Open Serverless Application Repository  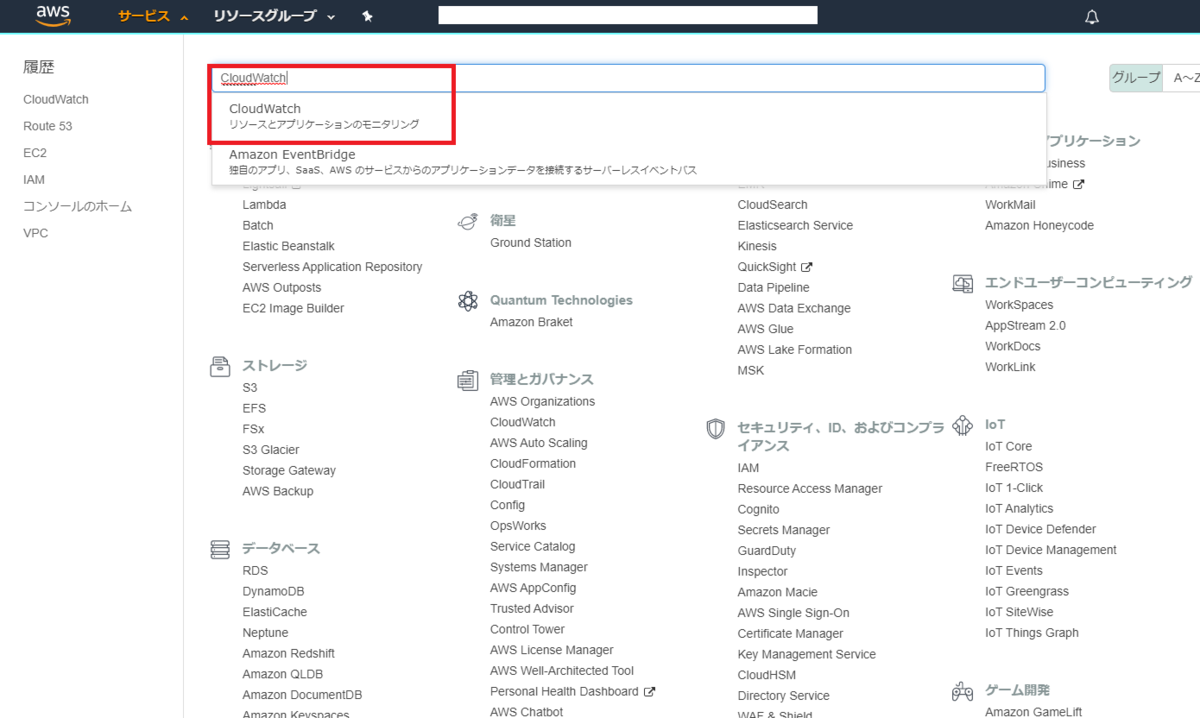[332, 267]
